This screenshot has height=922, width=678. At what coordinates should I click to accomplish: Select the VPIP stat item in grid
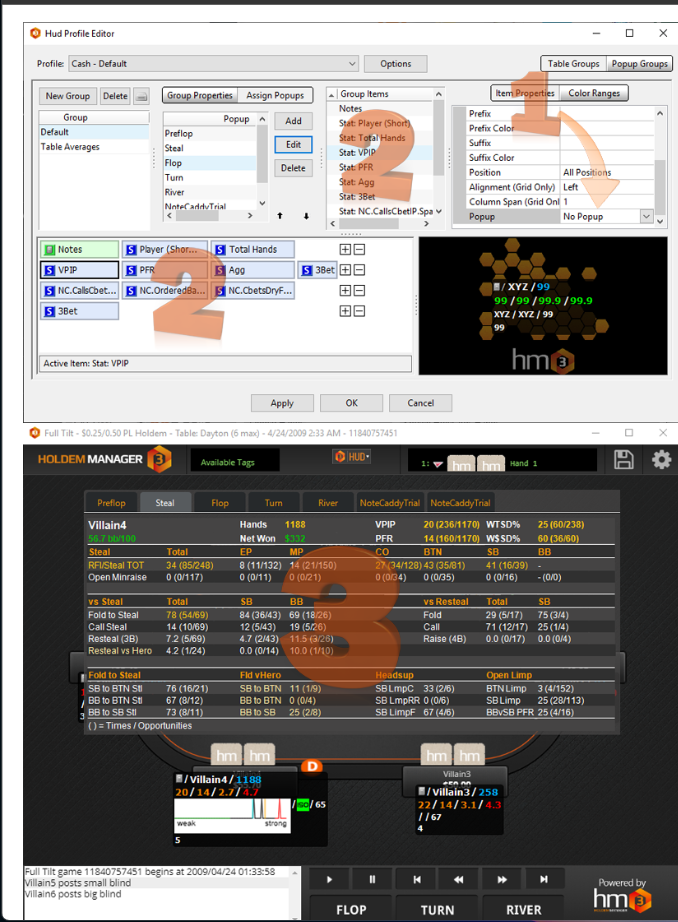point(79,270)
